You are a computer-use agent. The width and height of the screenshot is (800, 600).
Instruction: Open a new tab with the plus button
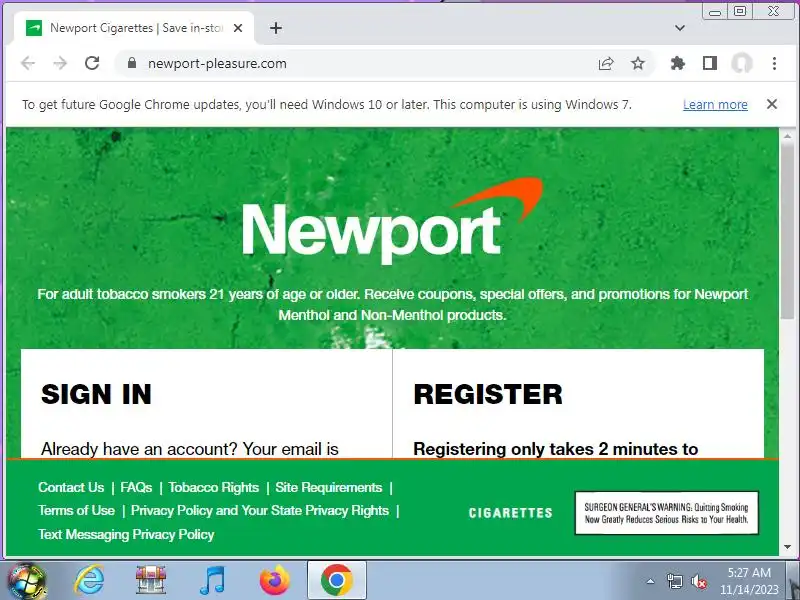click(276, 28)
